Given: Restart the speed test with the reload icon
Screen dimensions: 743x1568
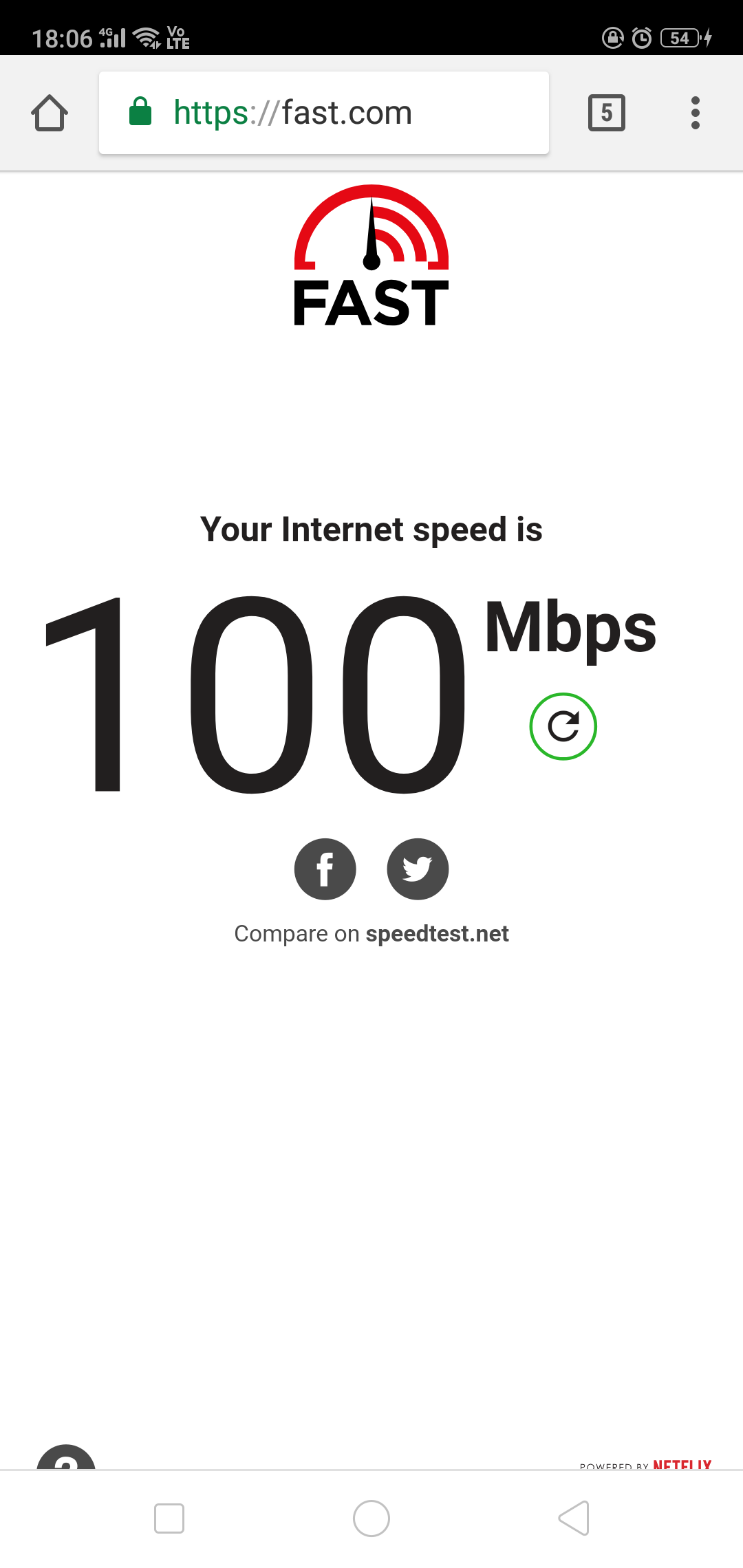Looking at the screenshot, I should [x=563, y=726].
